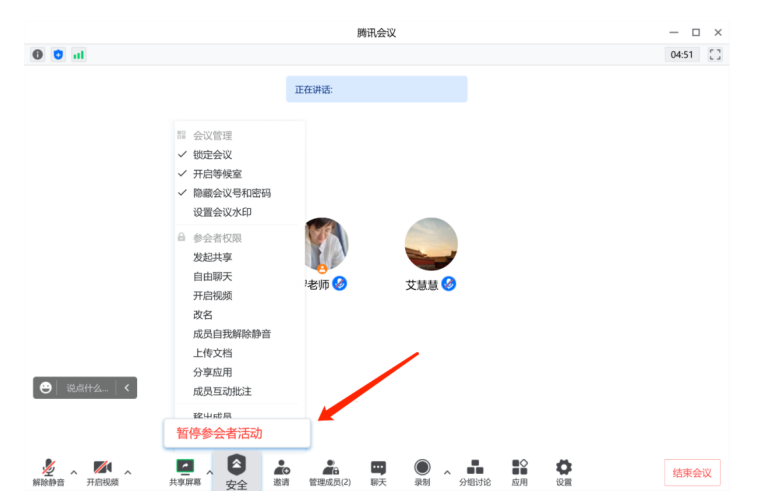Viewport: 760px width, 504px height.
Task: Open the invite (邀请) option
Action: point(281,472)
